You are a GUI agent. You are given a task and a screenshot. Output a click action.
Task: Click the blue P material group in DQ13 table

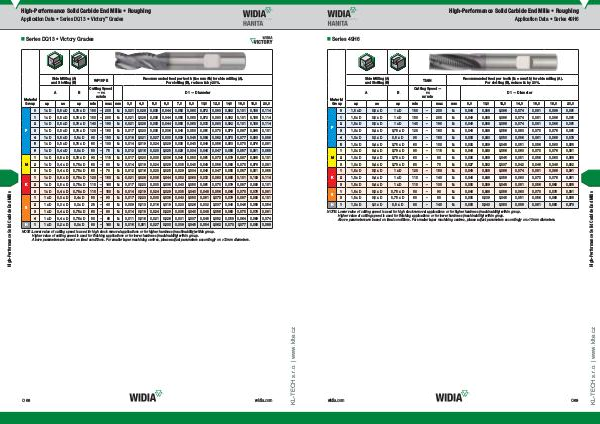[26, 131]
